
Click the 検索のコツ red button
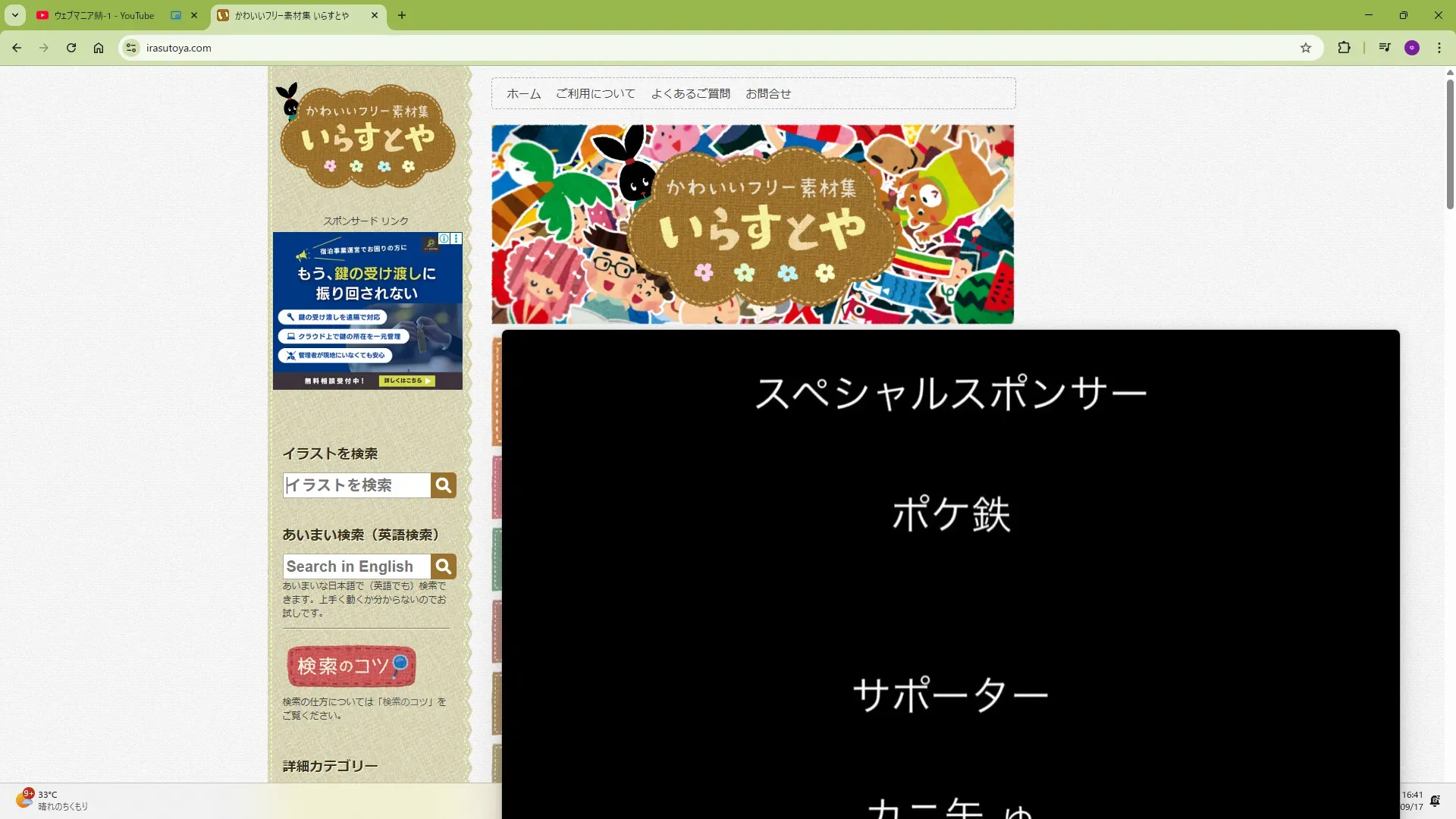351,666
